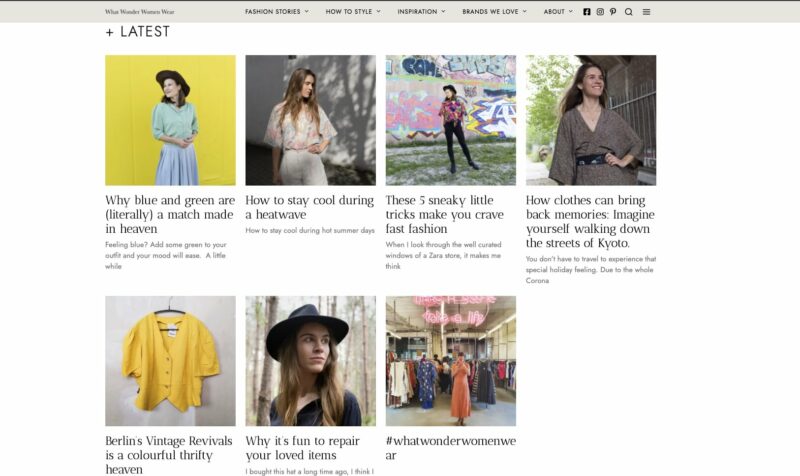This screenshot has height=476, width=800.
Task: Click the graffiti wall photo thumbnail
Action: click(451, 120)
